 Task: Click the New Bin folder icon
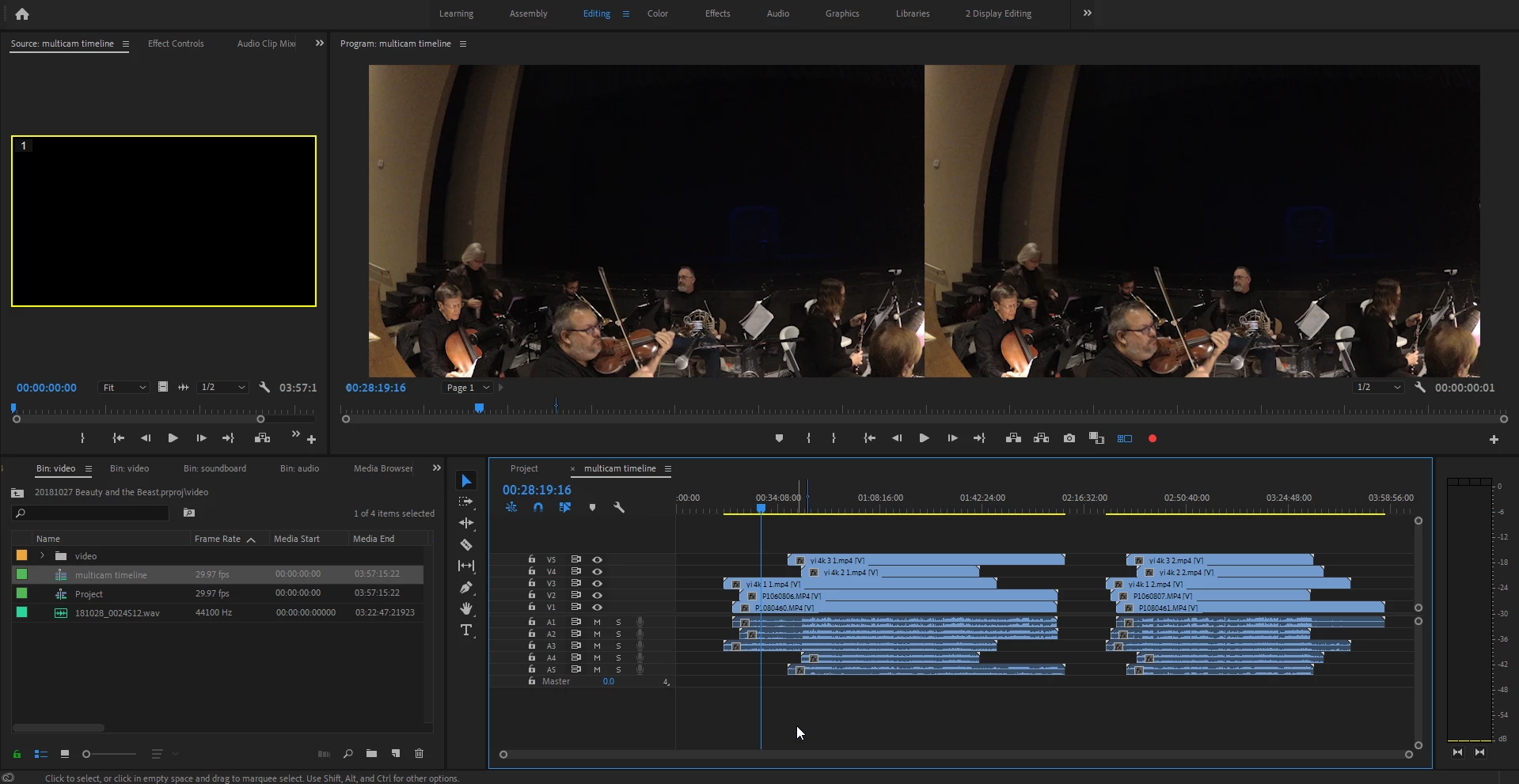coord(371,753)
